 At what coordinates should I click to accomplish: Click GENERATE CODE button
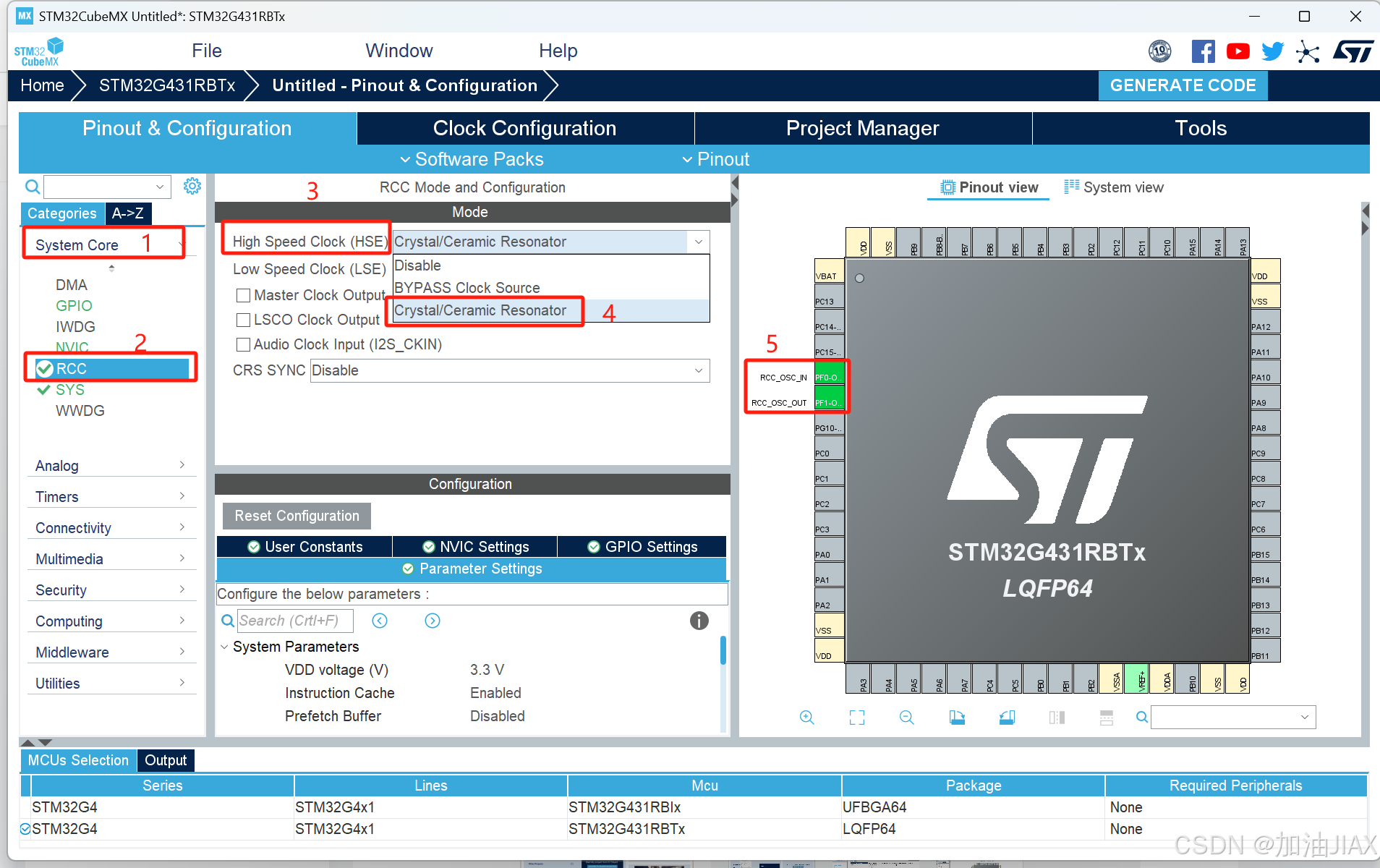(x=1183, y=85)
